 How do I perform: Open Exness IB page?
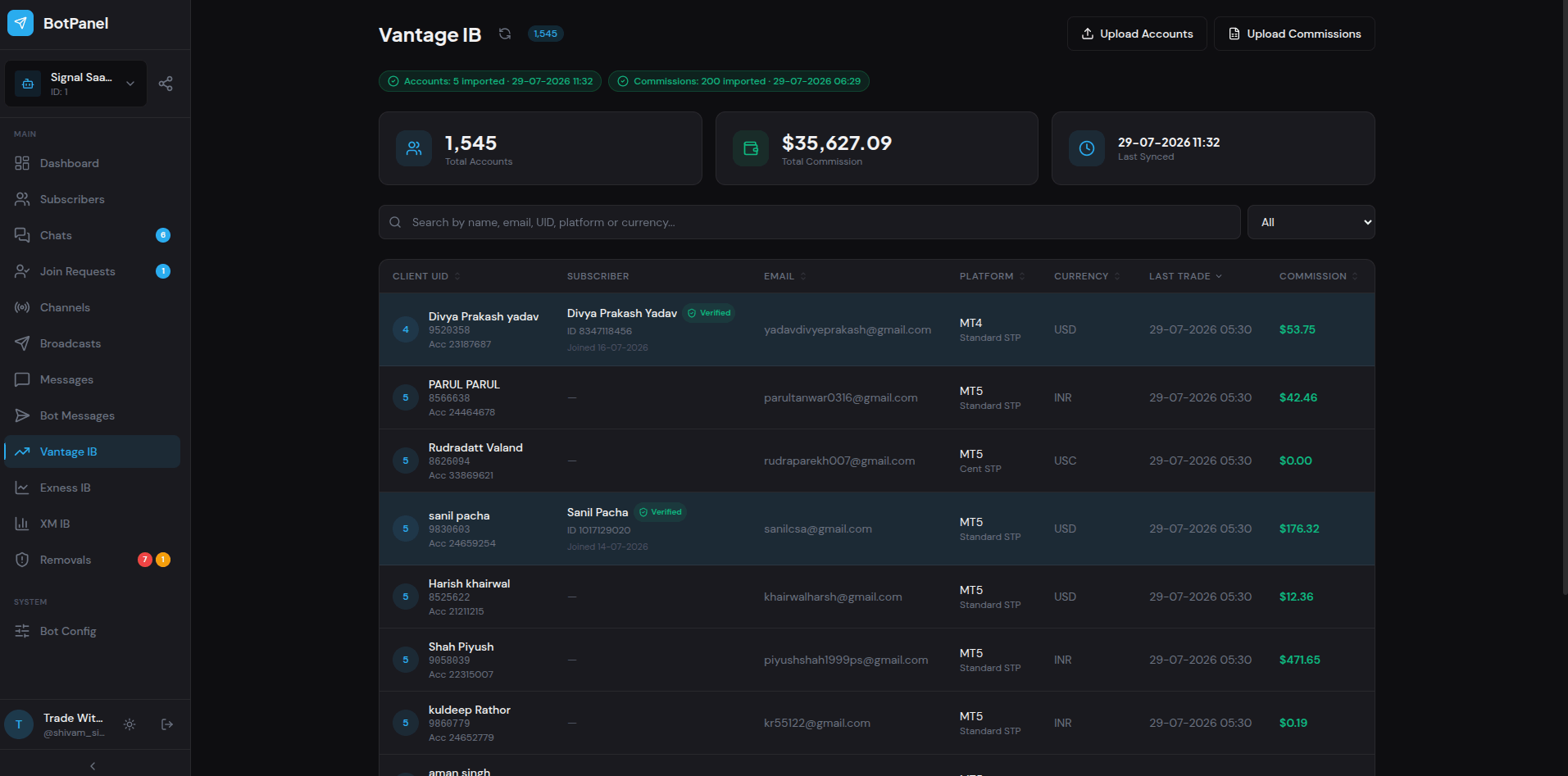coord(92,488)
